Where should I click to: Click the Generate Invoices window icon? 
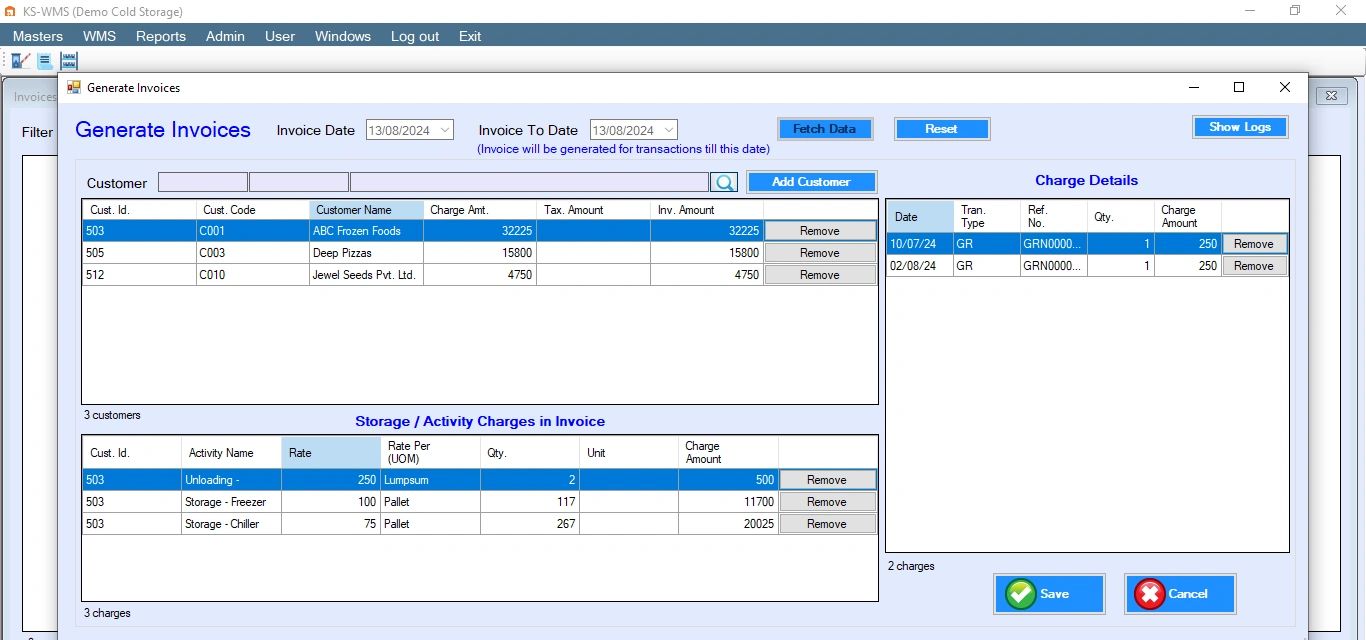point(72,87)
